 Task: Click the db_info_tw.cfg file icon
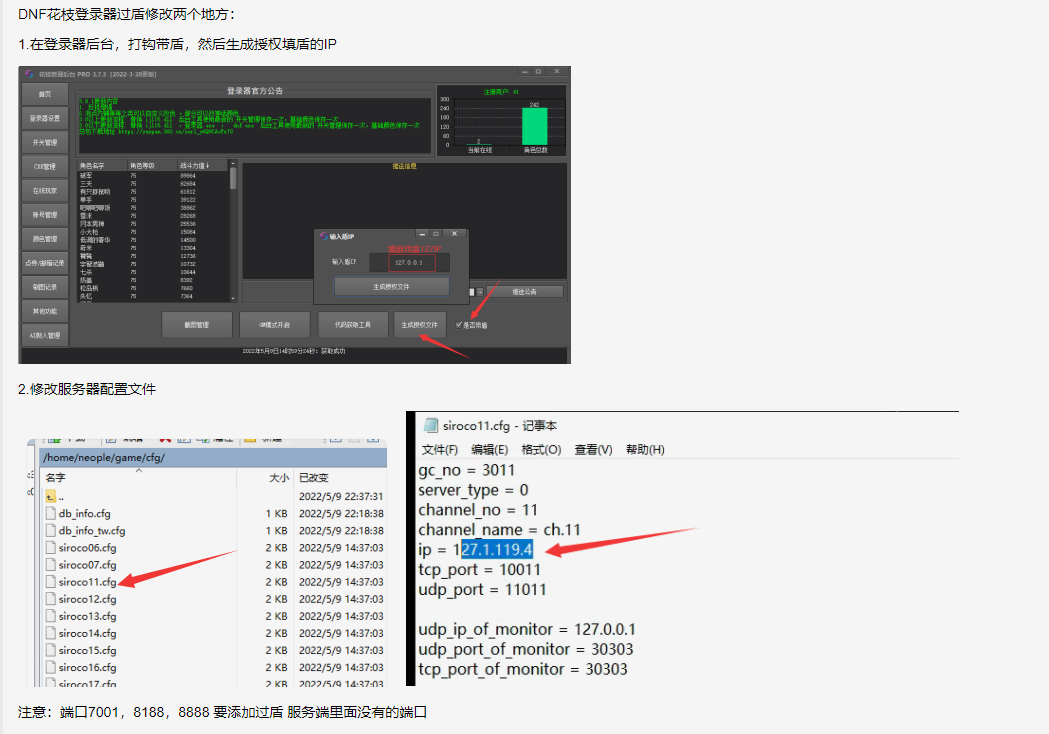[x=51, y=531]
